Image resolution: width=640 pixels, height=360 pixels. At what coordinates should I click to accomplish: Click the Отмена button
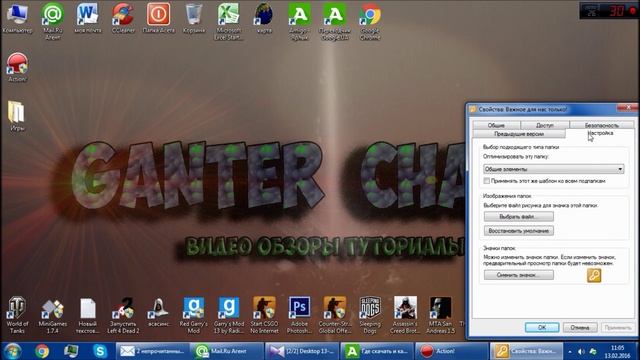point(580,327)
